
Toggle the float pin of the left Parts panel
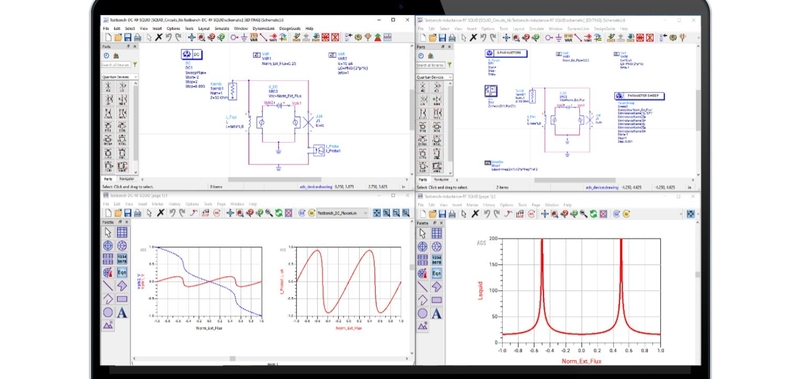[x=128, y=46]
